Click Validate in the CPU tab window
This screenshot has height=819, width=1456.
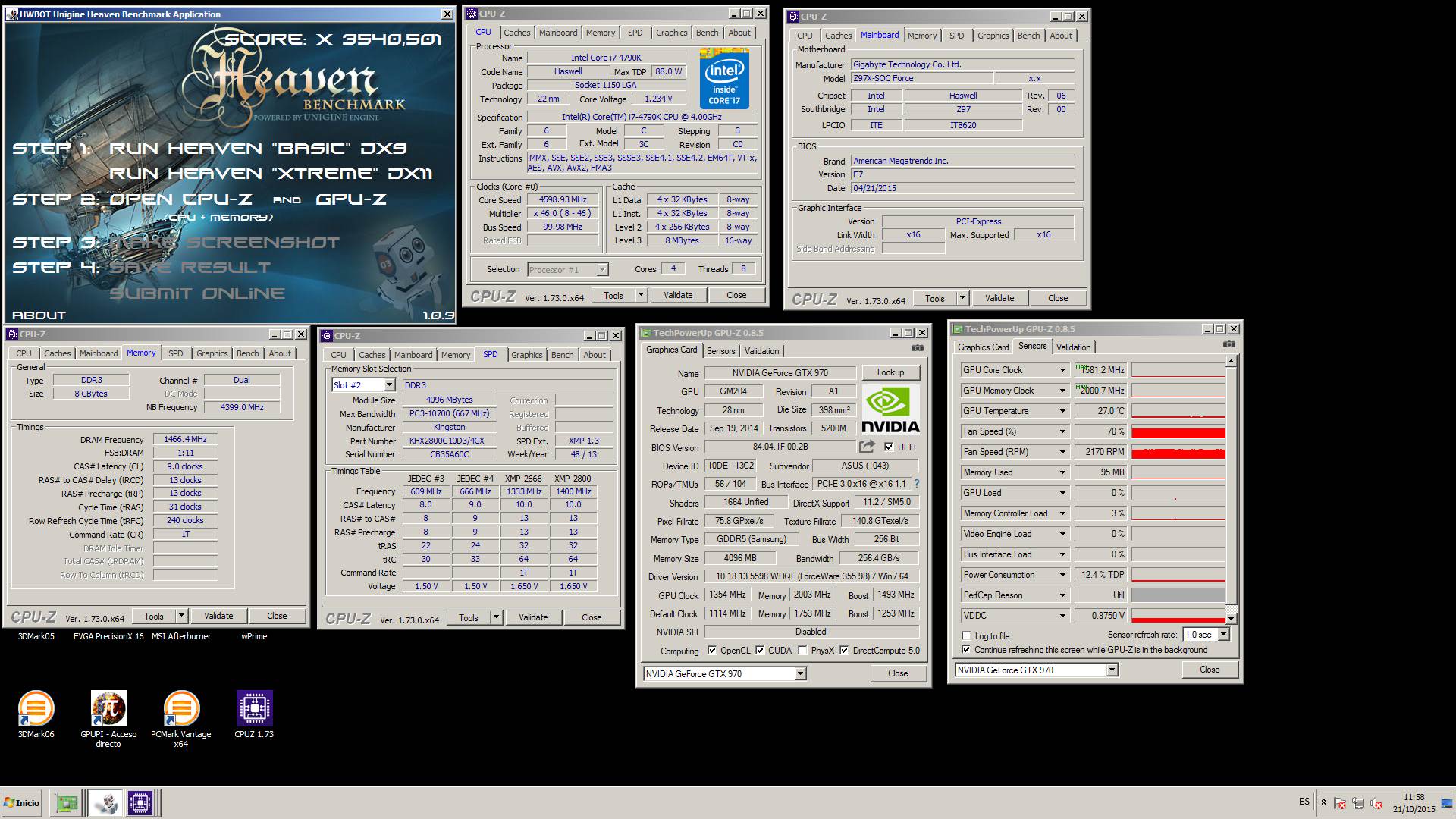[x=678, y=295]
